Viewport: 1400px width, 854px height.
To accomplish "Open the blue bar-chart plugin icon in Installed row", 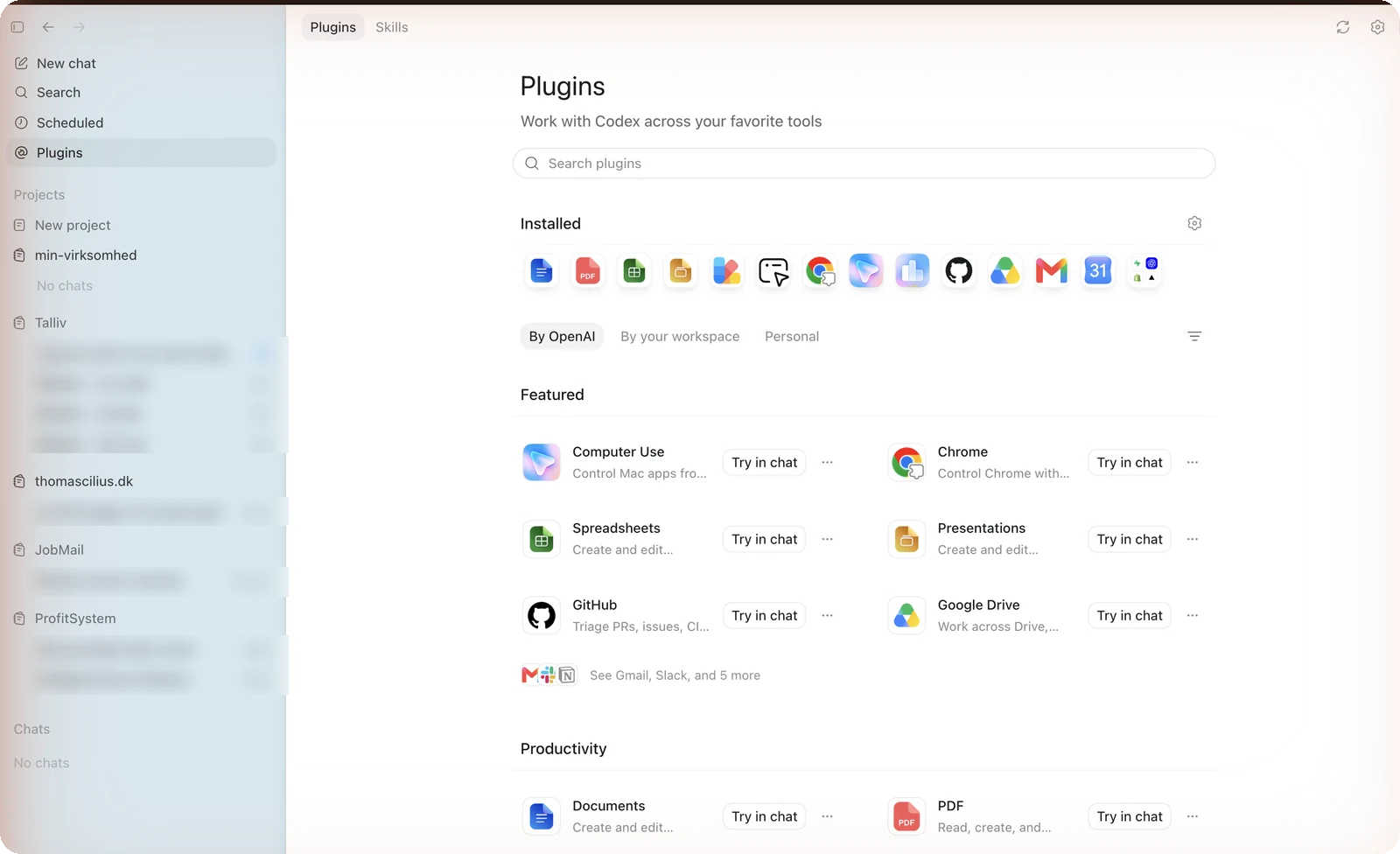I will 913,271.
